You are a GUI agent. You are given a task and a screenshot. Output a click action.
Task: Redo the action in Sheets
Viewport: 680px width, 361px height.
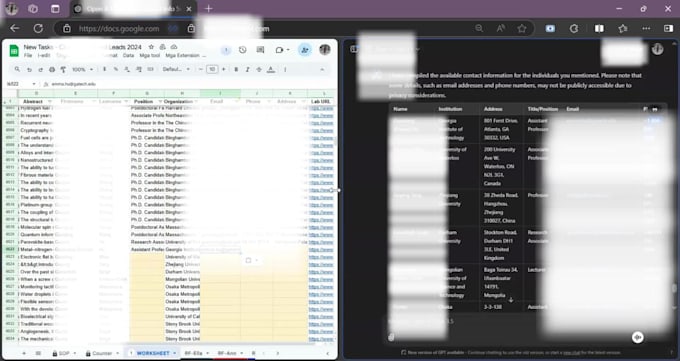pyautogui.click(x=40, y=69)
